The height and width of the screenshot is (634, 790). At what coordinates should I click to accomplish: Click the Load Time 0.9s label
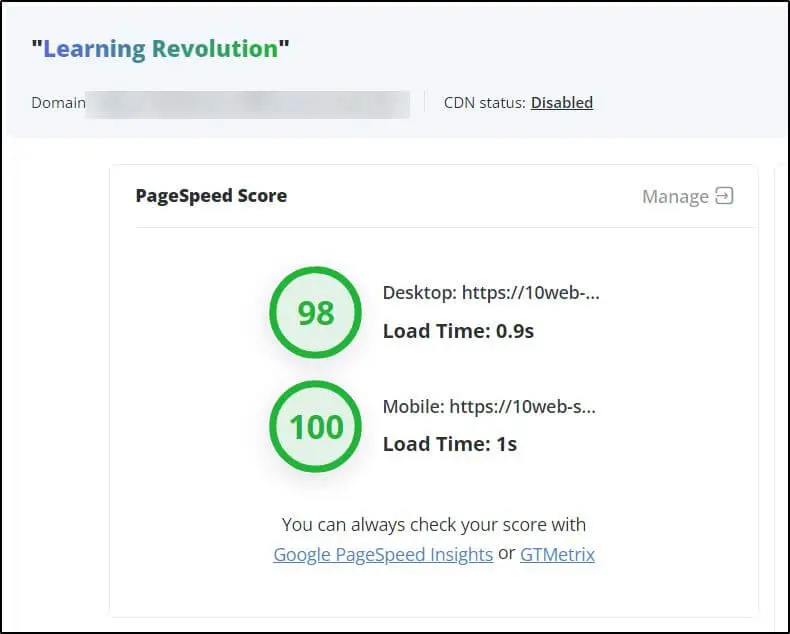[458, 331]
